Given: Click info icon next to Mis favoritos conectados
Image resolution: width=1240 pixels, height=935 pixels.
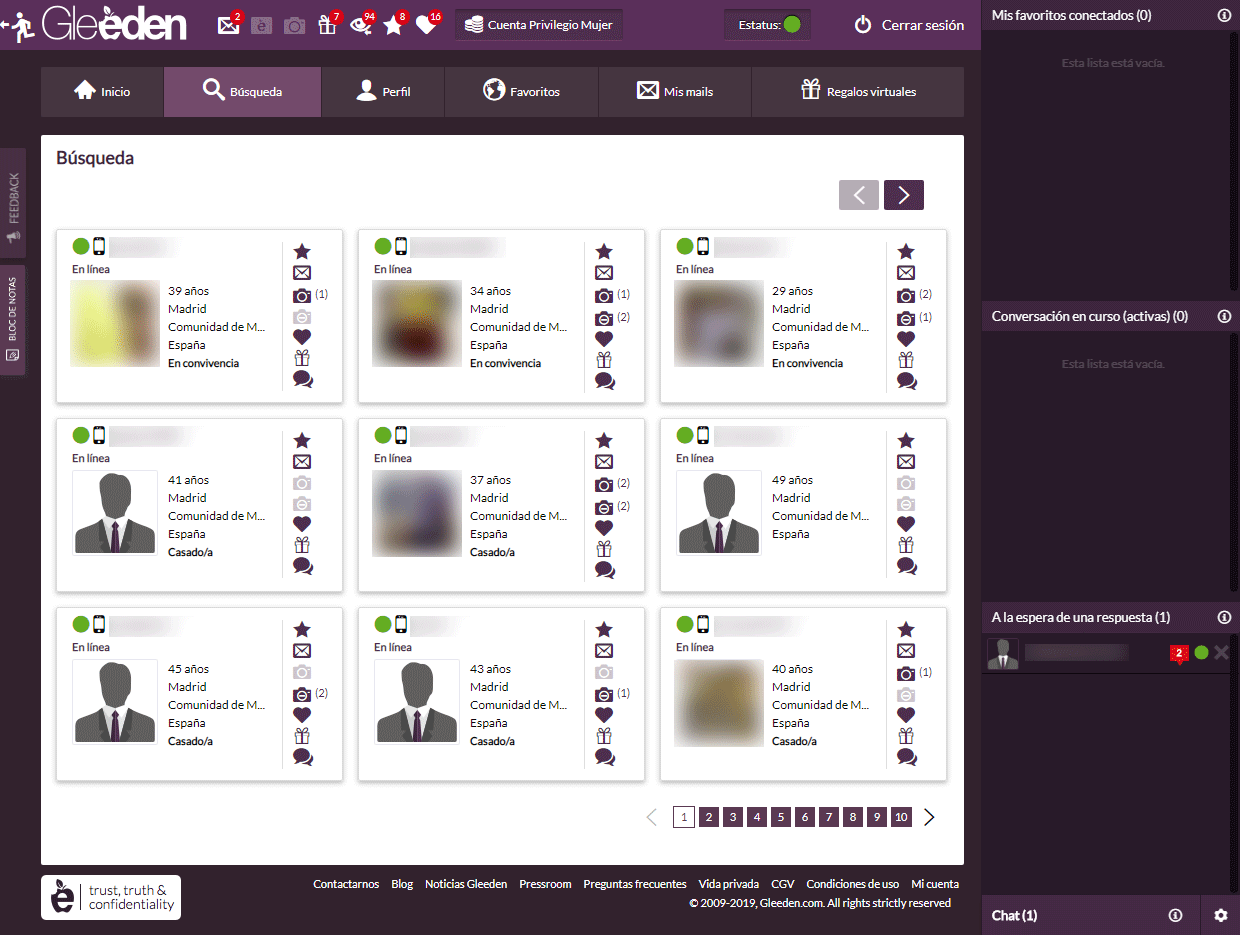Looking at the screenshot, I should pyautogui.click(x=1224, y=15).
